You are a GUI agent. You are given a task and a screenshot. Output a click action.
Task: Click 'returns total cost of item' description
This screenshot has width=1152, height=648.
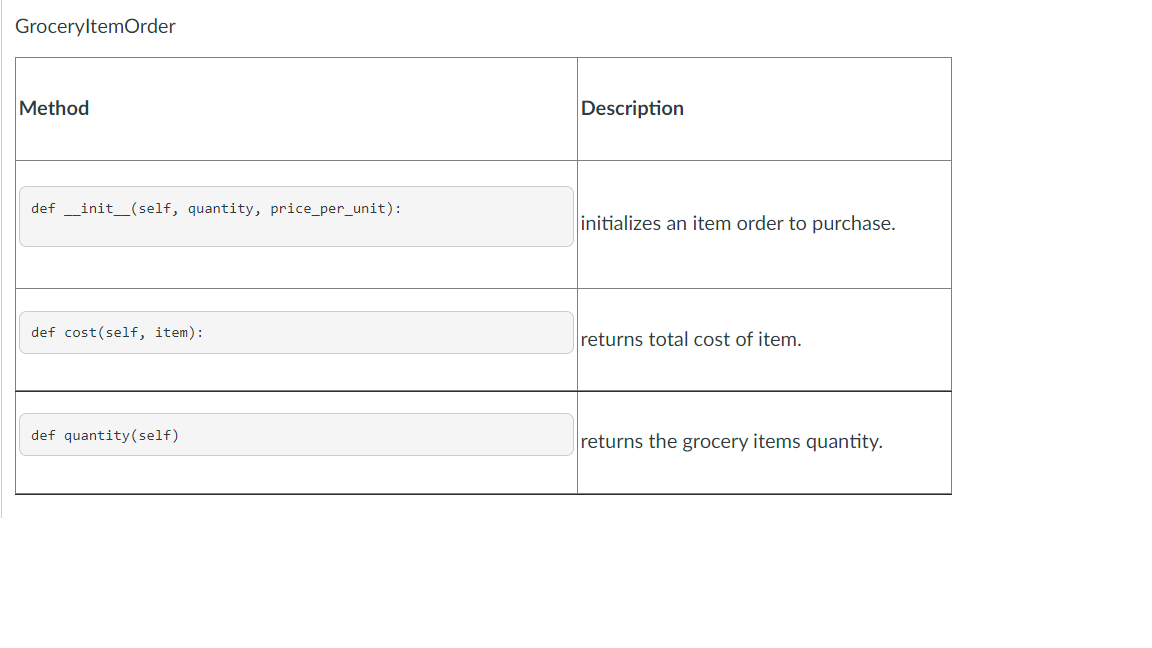point(691,339)
